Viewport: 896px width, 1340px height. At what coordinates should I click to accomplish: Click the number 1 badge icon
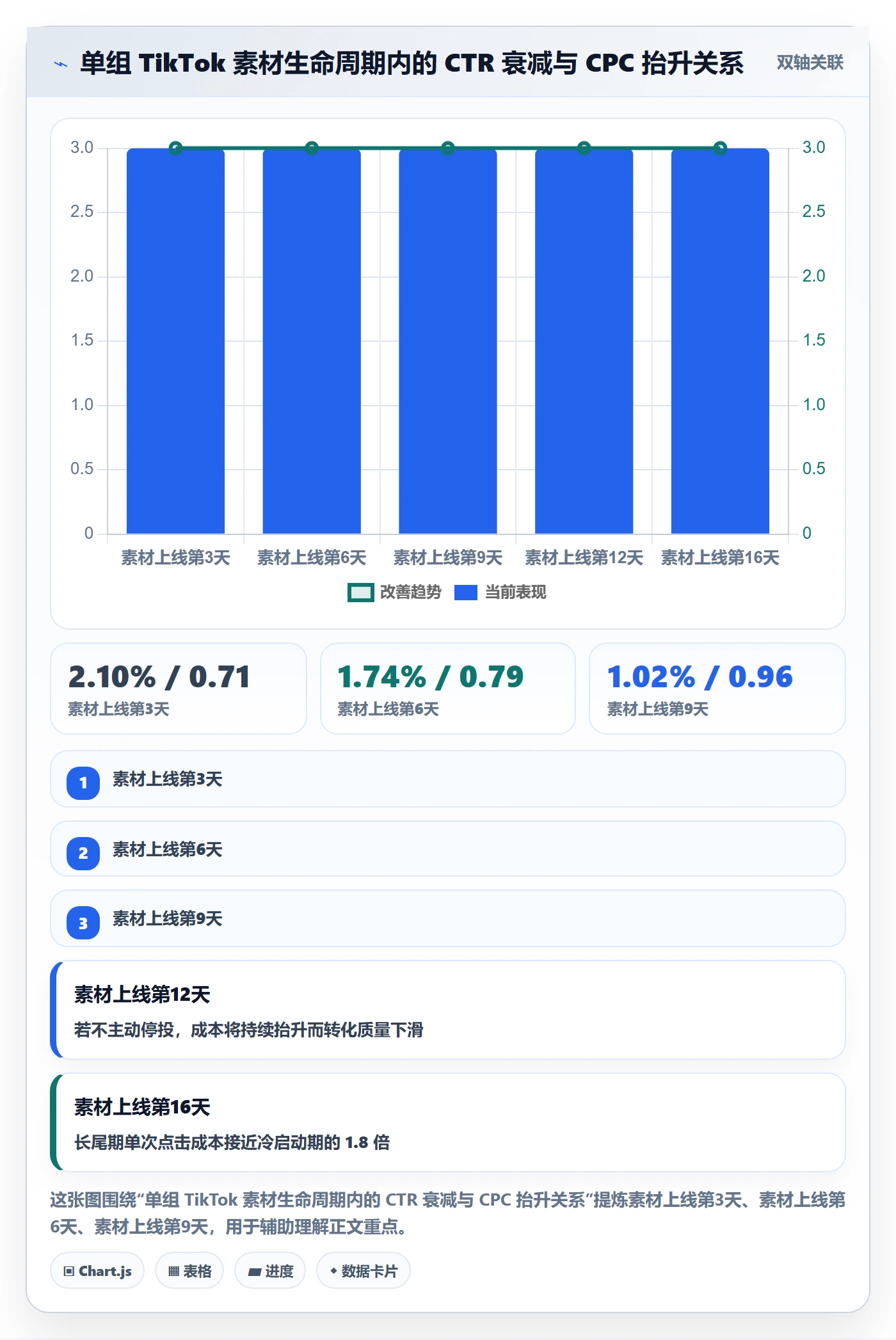pyautogui.click(x=83, y=783)
